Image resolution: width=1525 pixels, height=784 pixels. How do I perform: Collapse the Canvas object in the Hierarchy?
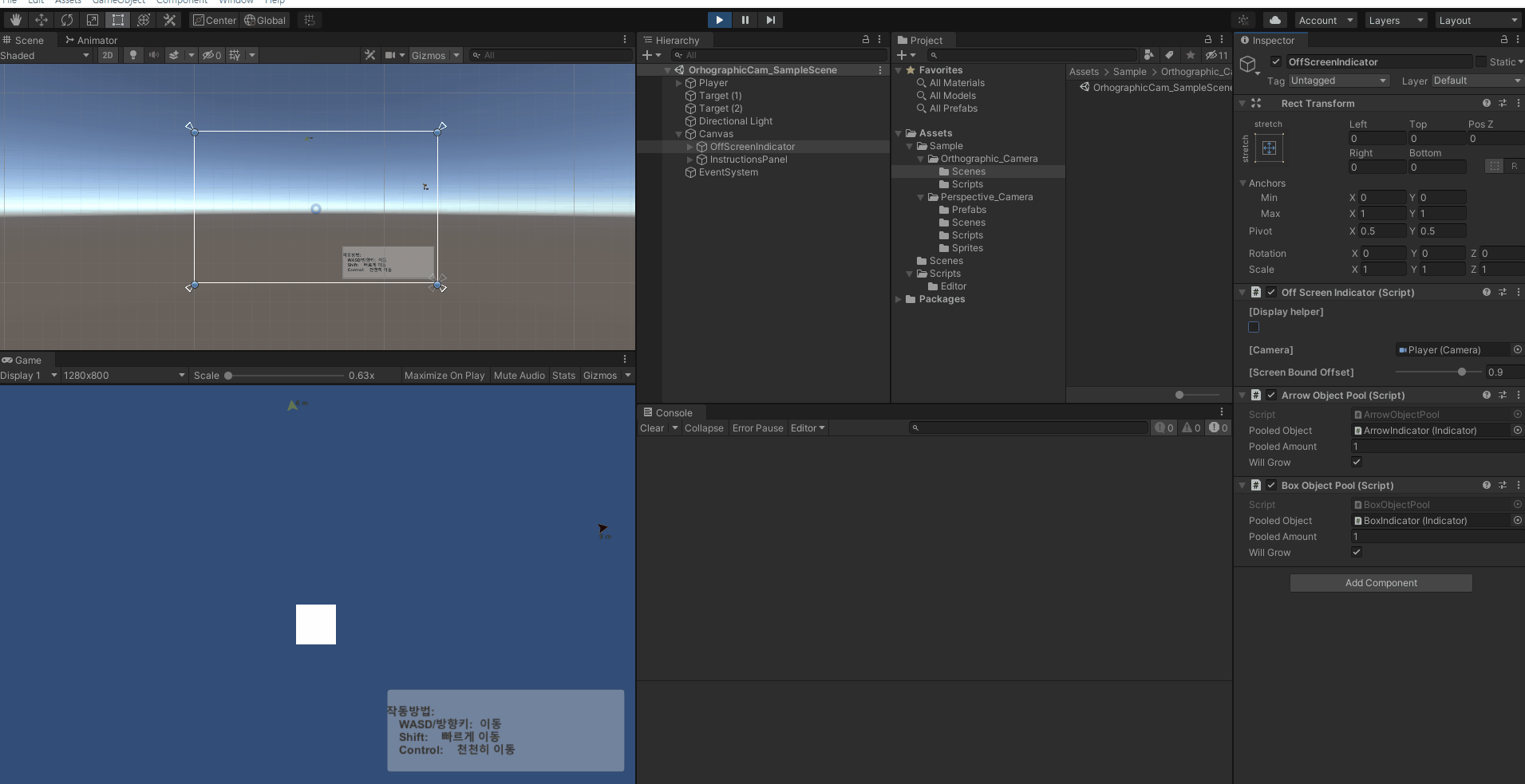coord(680,134)
